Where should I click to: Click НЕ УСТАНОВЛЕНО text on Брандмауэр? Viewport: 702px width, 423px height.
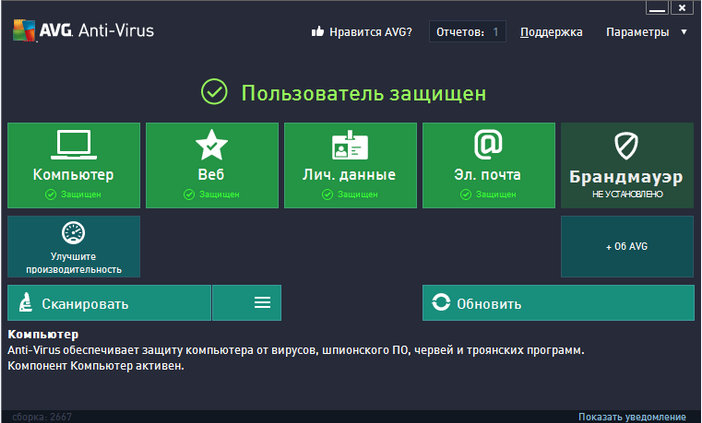pos(627,194)
